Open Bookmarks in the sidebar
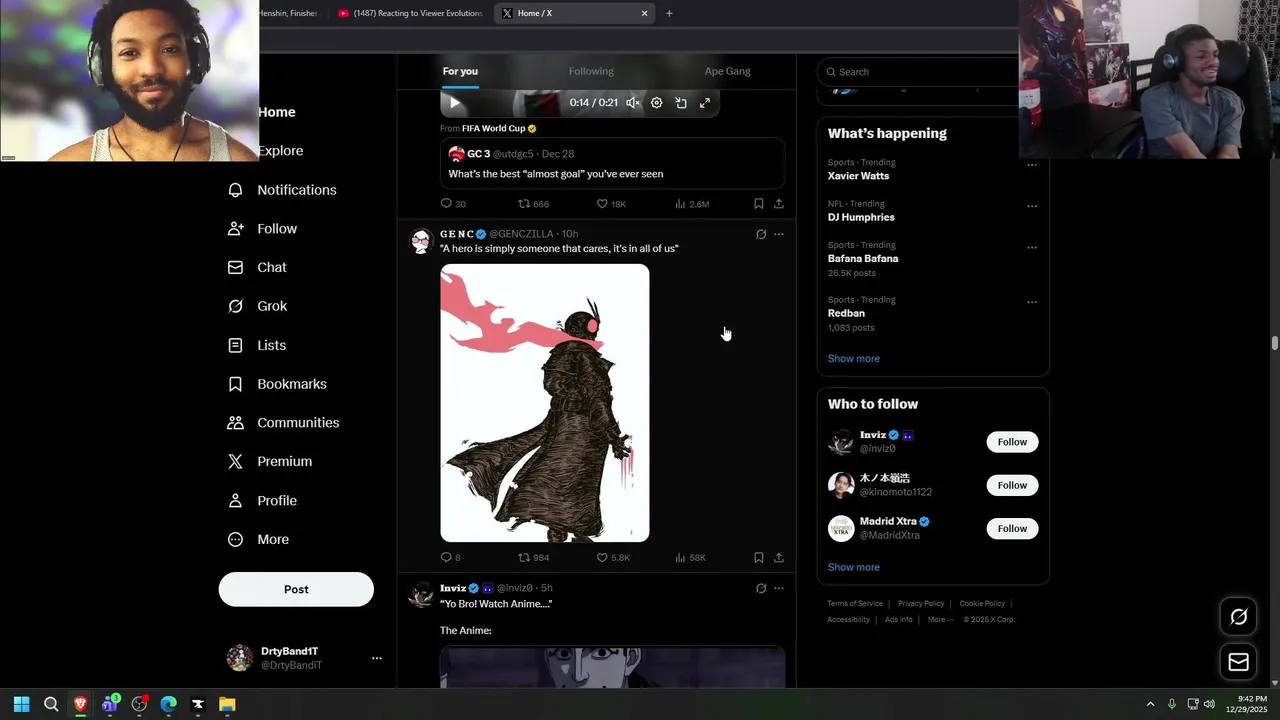 277,384
